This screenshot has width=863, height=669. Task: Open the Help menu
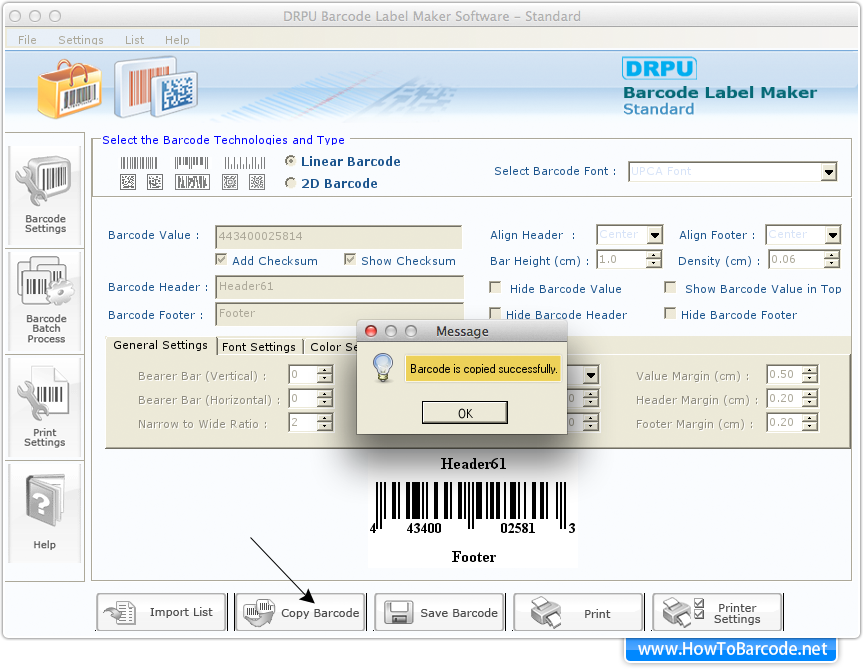coord(177,40)
